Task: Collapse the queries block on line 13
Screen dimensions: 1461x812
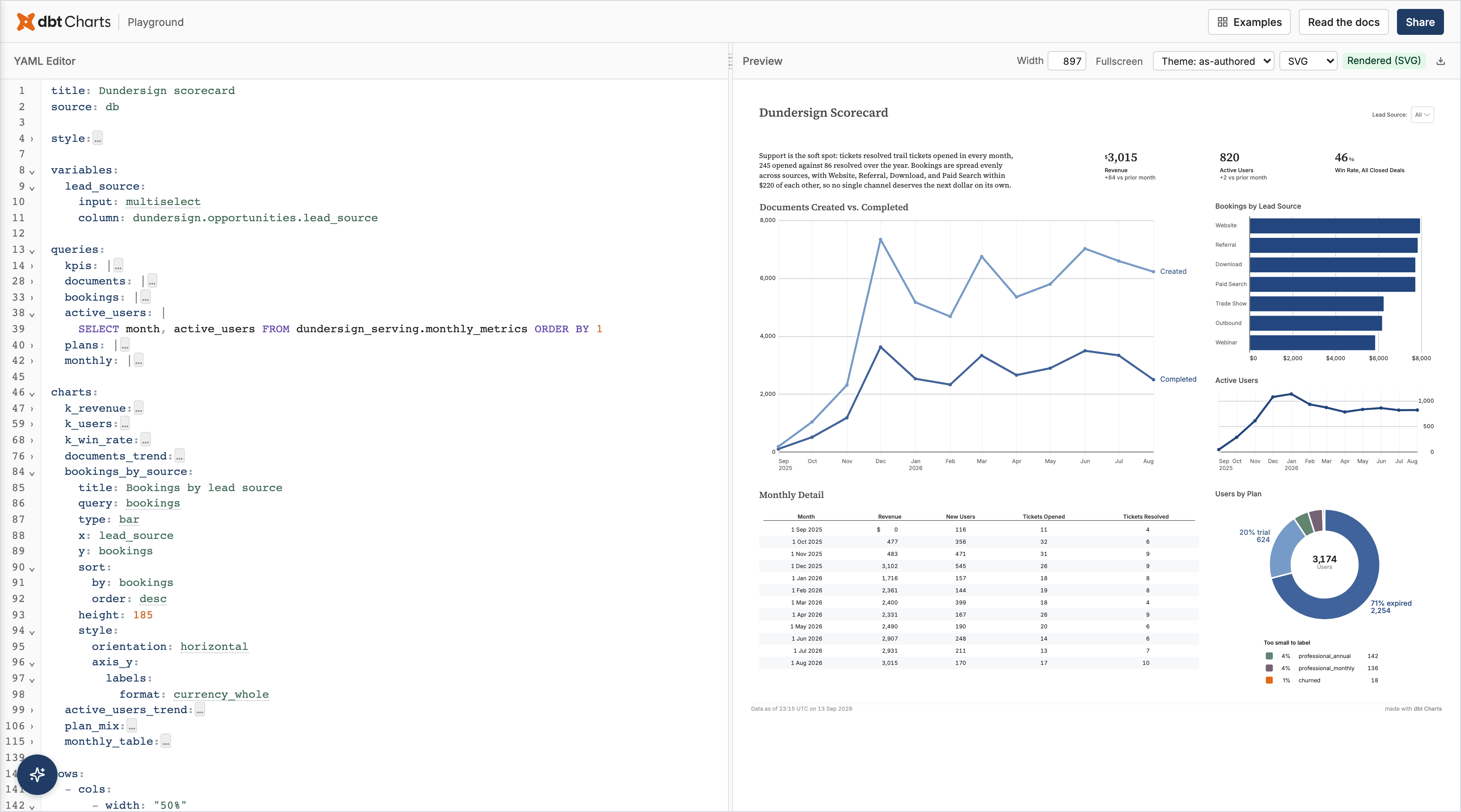Action: tap(32, 251)
